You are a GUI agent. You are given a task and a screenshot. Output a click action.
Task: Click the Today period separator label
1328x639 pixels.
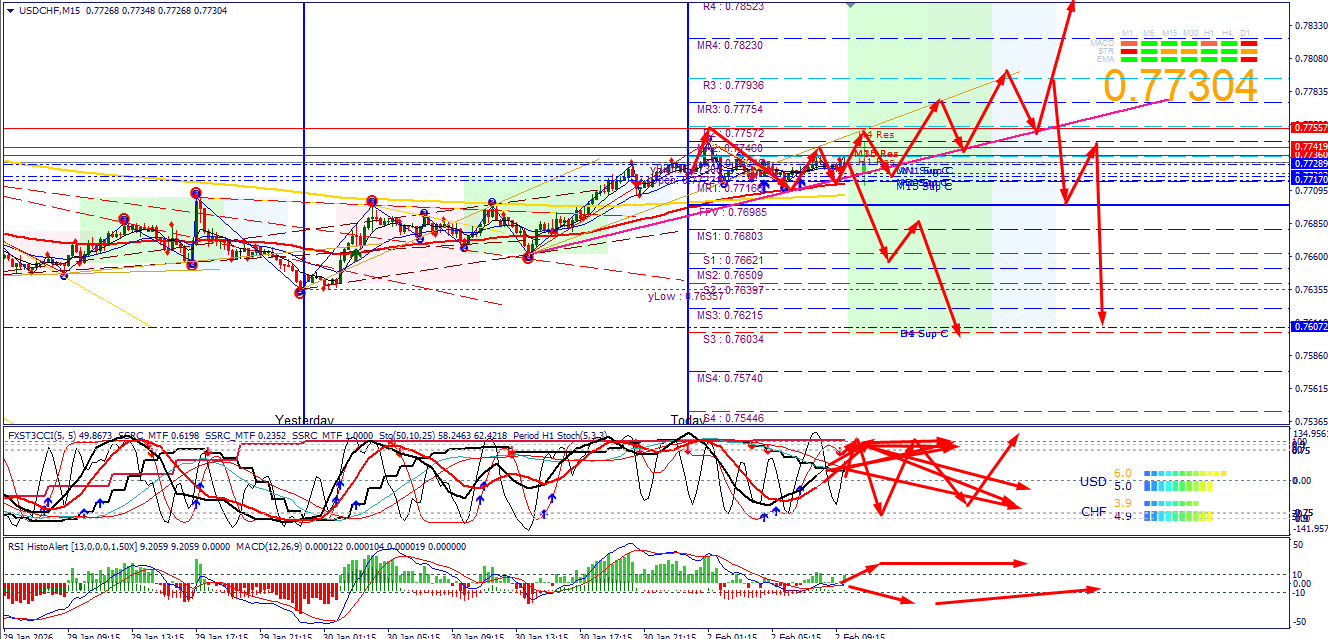(x=688, y=420)
